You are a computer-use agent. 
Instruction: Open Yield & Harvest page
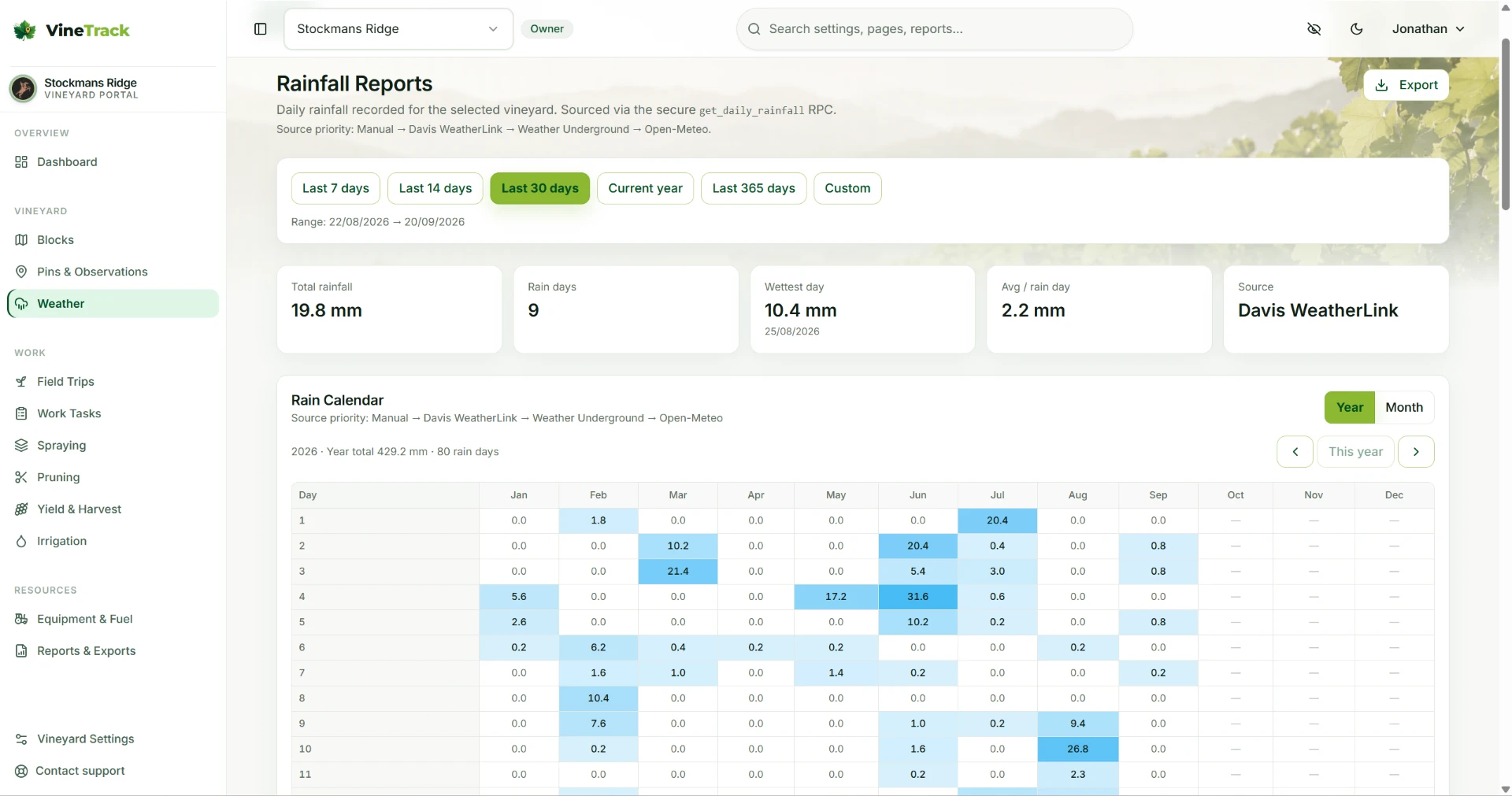113,509
